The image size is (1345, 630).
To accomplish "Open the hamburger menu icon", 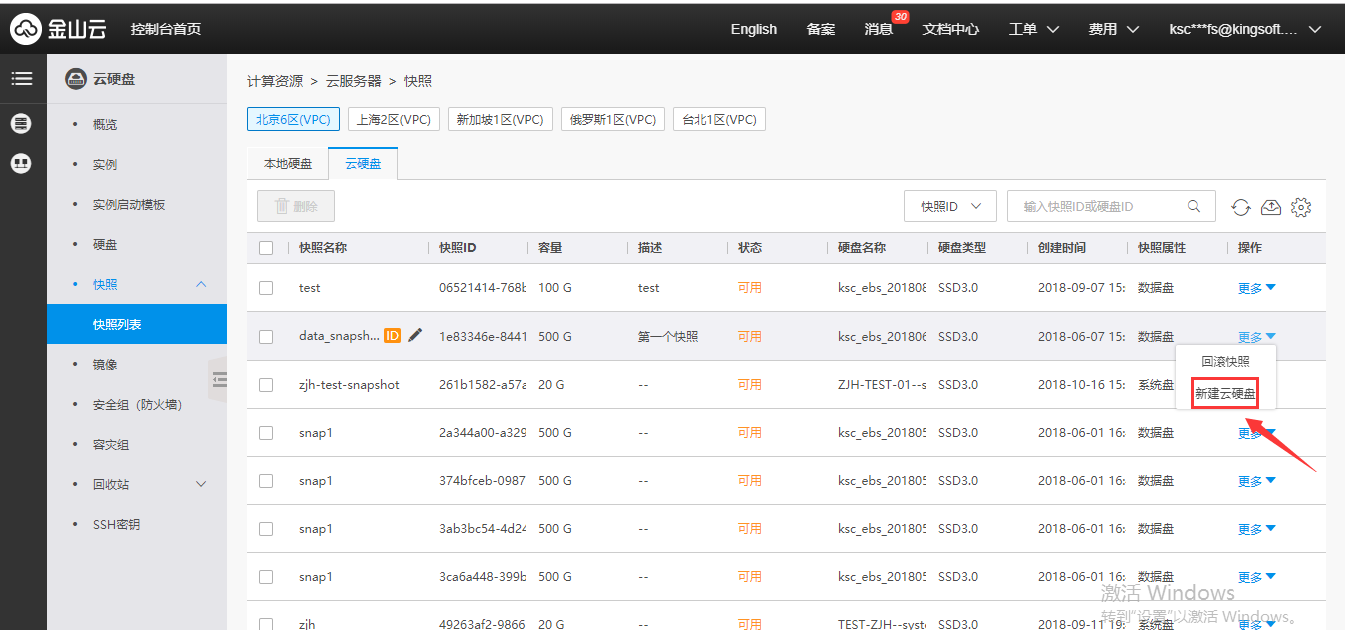I will coord(22,79).
